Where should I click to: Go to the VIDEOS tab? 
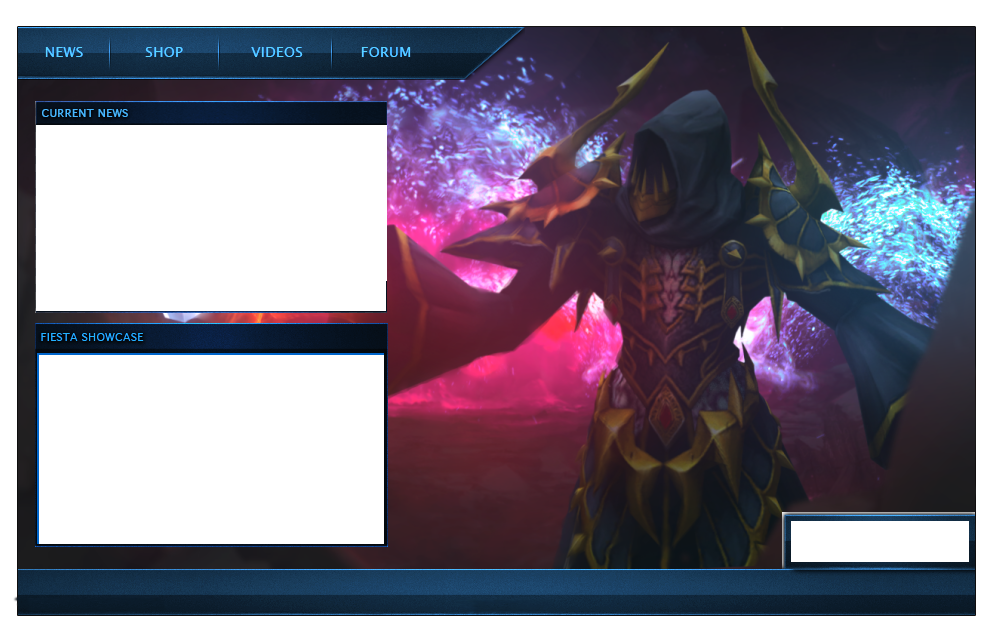[x=276, y=52]
